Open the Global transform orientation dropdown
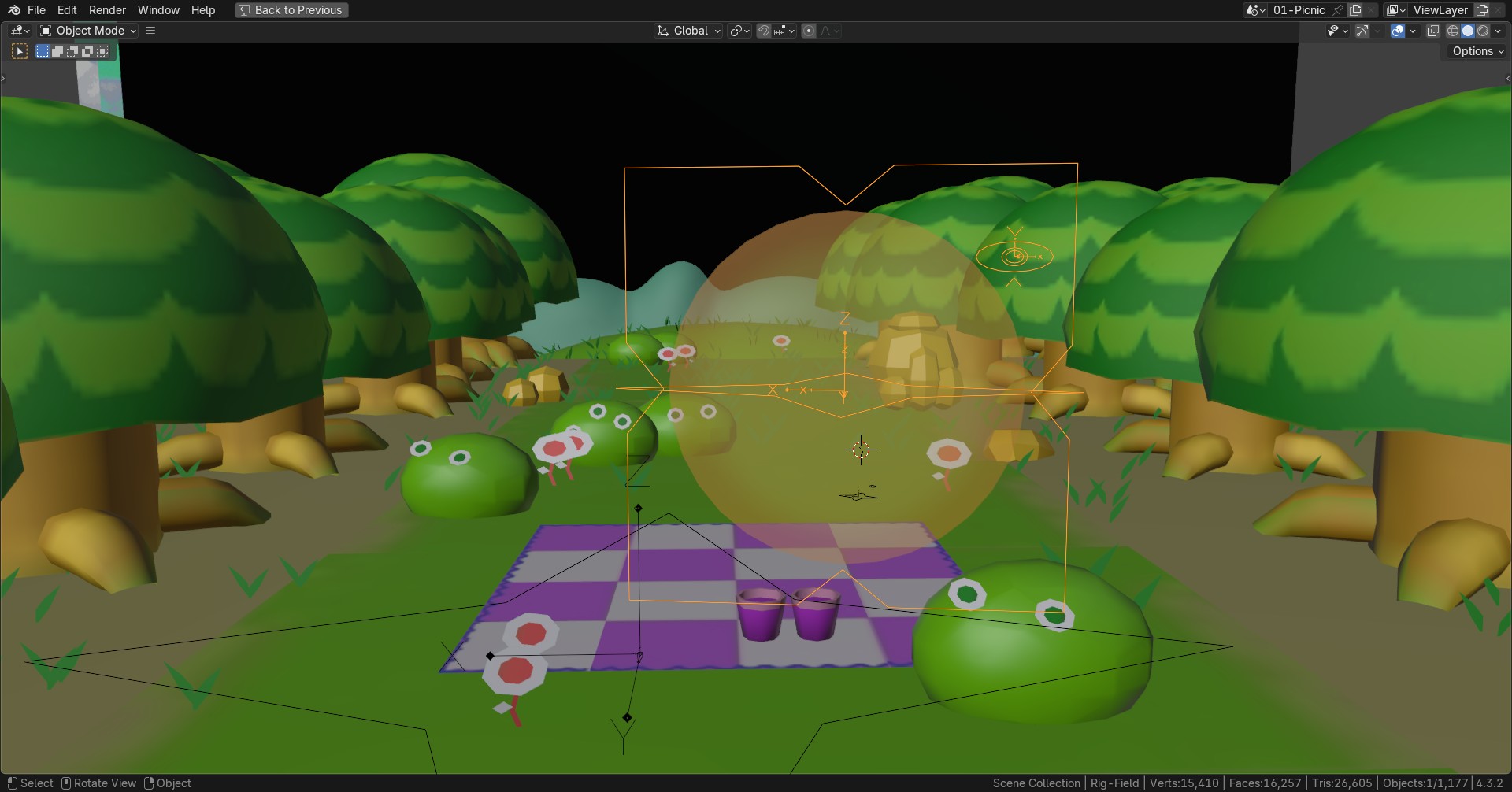Image resolution: width=1512 pixels, height=792 pixels. pos(688,31)
